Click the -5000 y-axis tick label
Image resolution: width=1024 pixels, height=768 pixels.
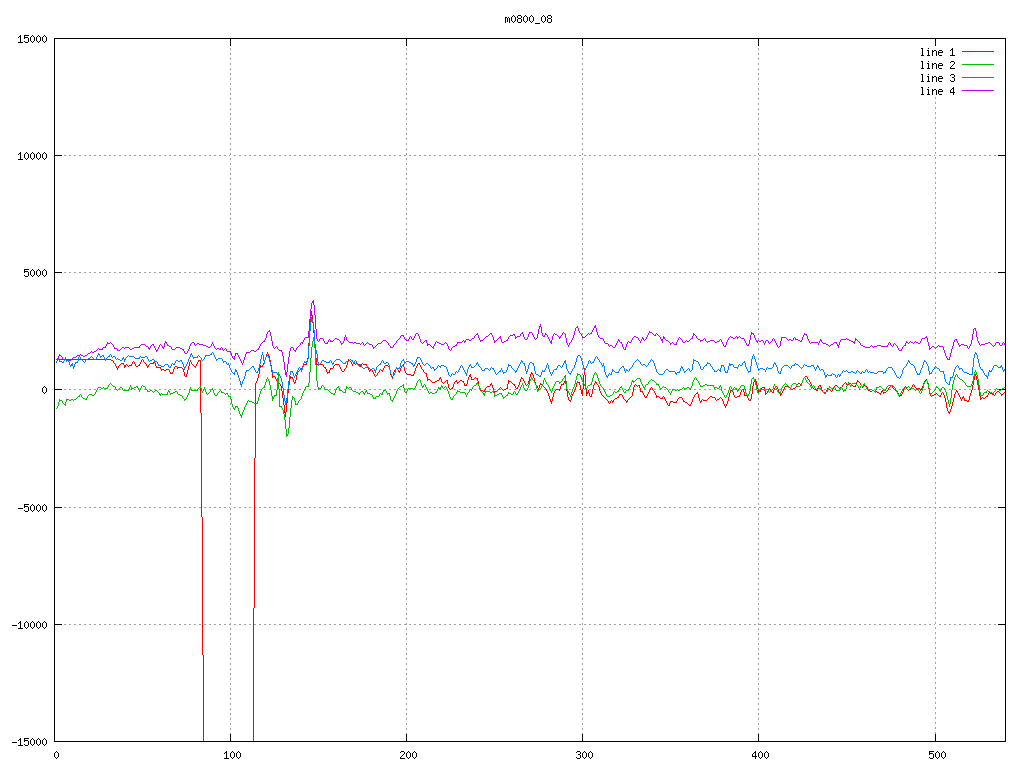point(32,507)
